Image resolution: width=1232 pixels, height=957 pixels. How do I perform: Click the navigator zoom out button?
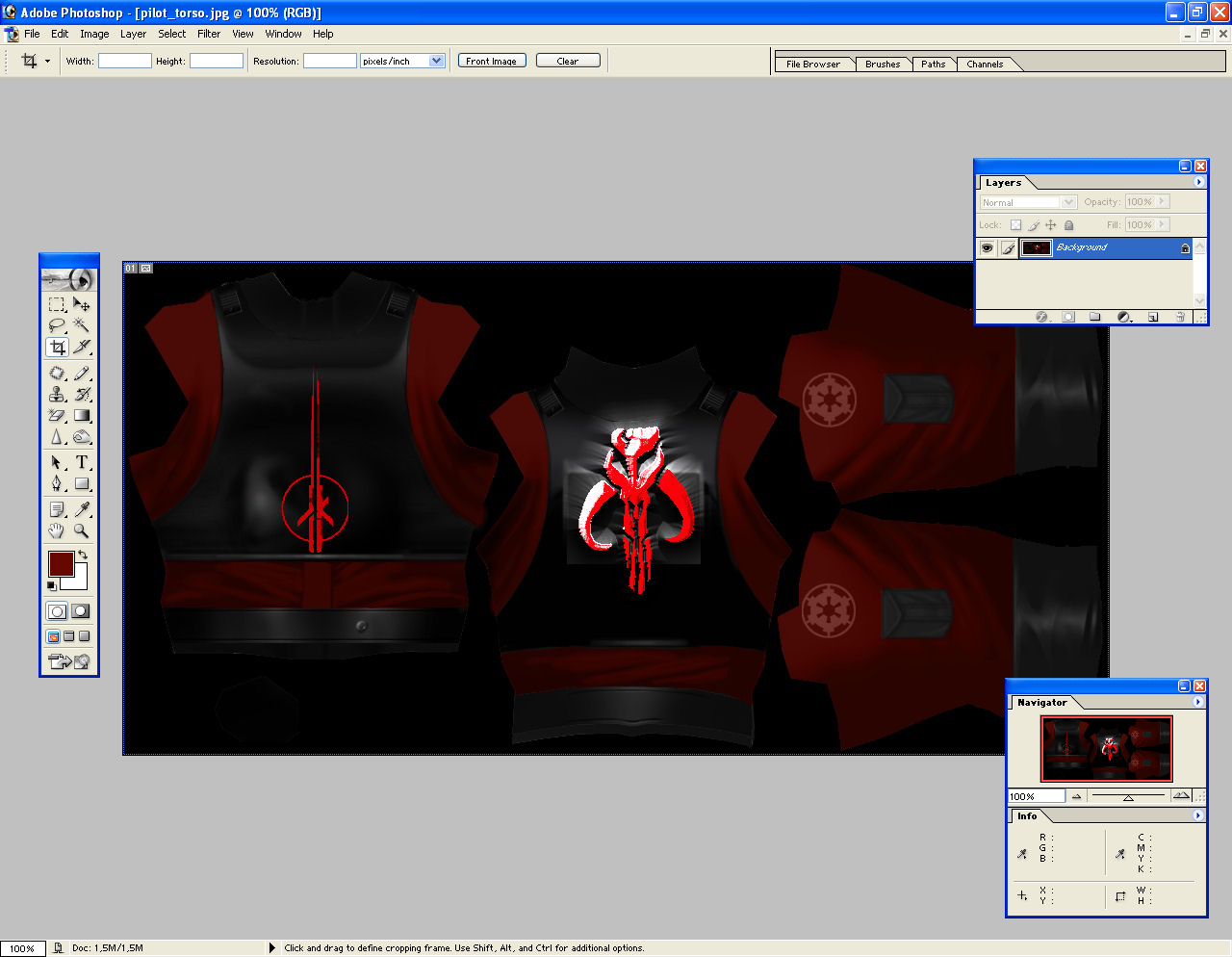[x=1076, y=796]
